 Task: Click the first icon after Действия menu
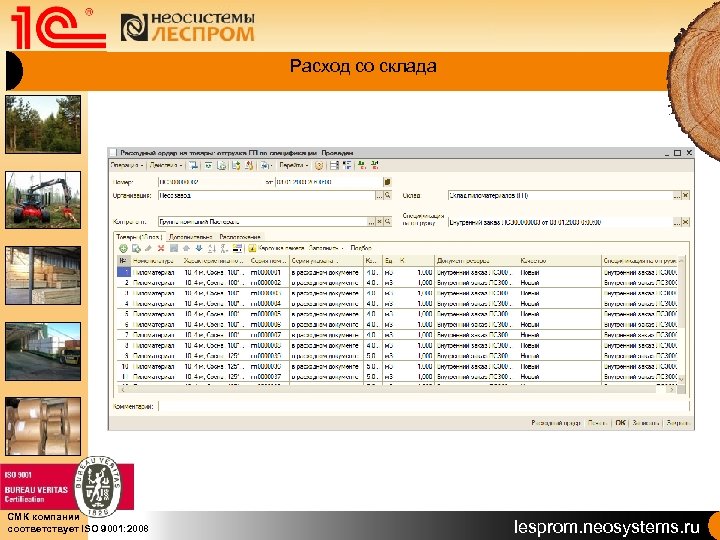pyautogui.click(x=194, y=165)
